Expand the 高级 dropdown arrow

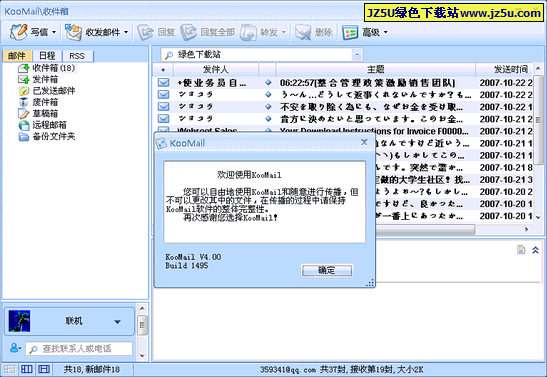click(x=385, y=32)
